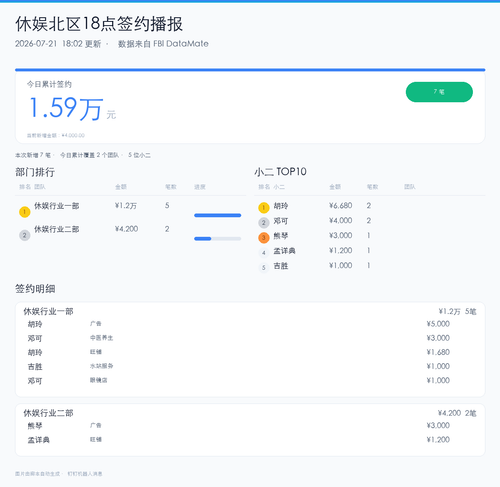500x487 pixels.
Task: Click 孟详典 in the 休娱行业二部 detail card
Action: [39, 440]
